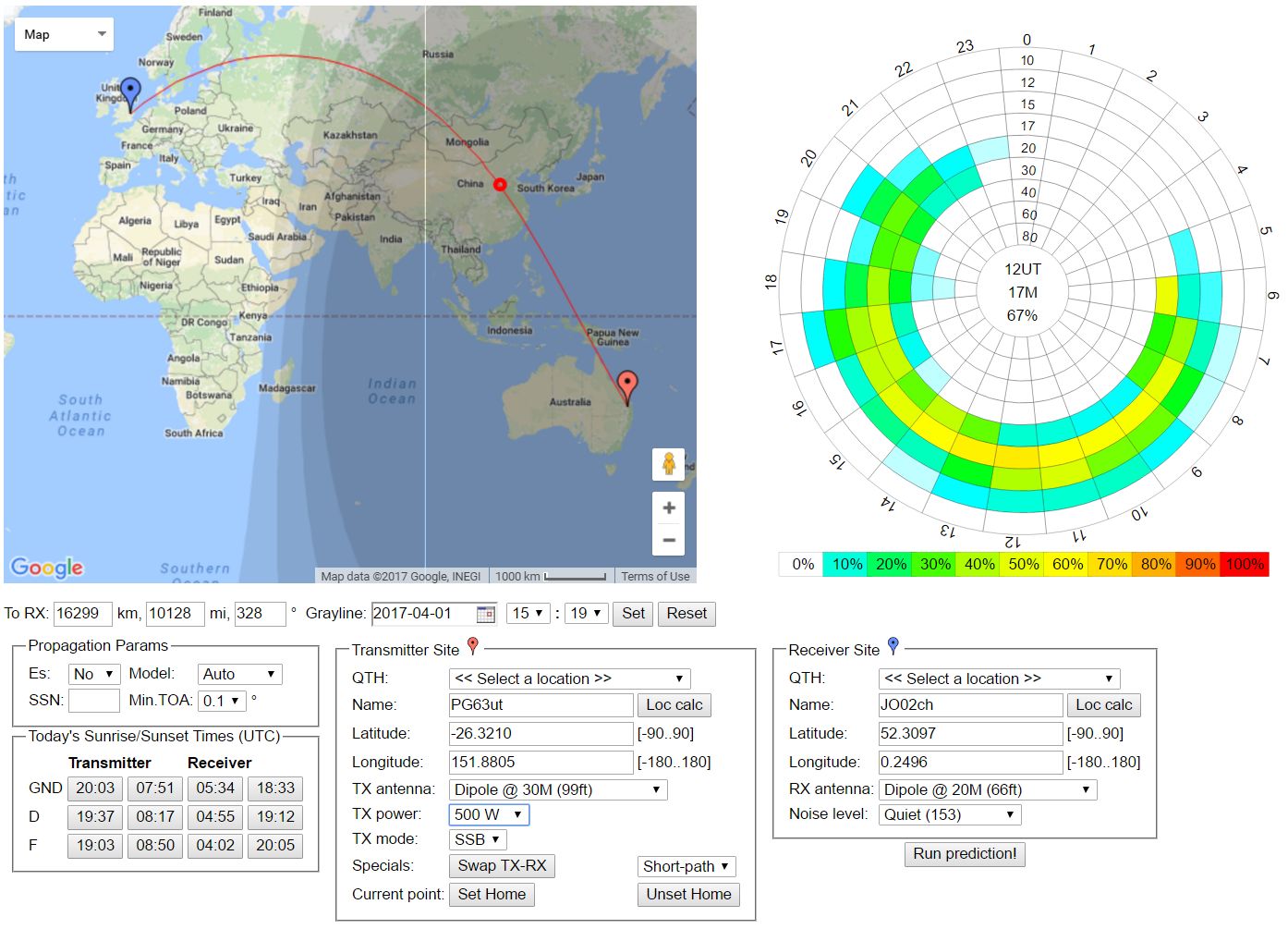Click the 50% yellow legend color swatch
1288x929 pixels.
(x=1024, y=564)
